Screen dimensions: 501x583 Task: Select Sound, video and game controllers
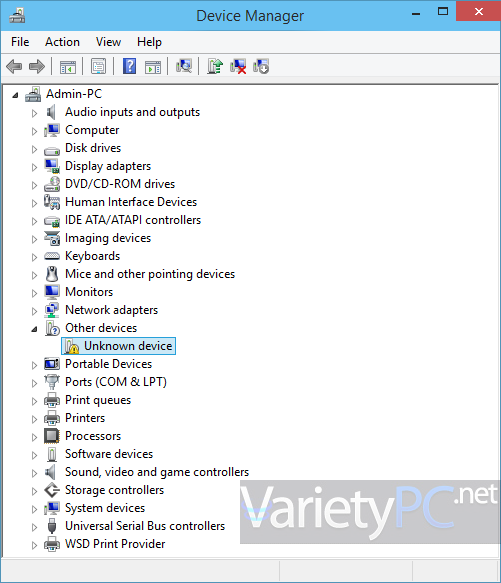coord(157,472)
